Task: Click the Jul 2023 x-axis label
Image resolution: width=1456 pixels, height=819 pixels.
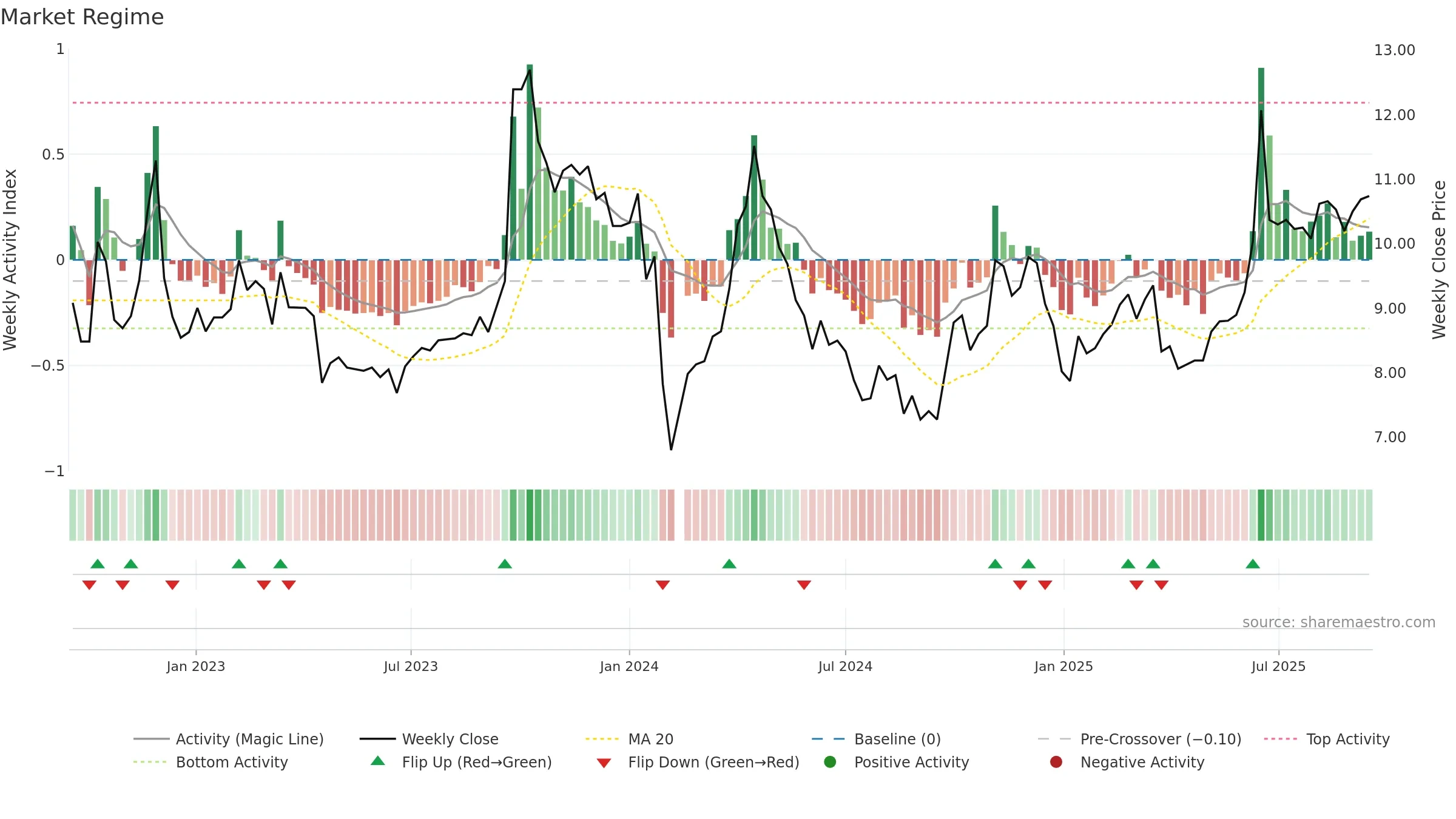Action: (x=411, y=667)
